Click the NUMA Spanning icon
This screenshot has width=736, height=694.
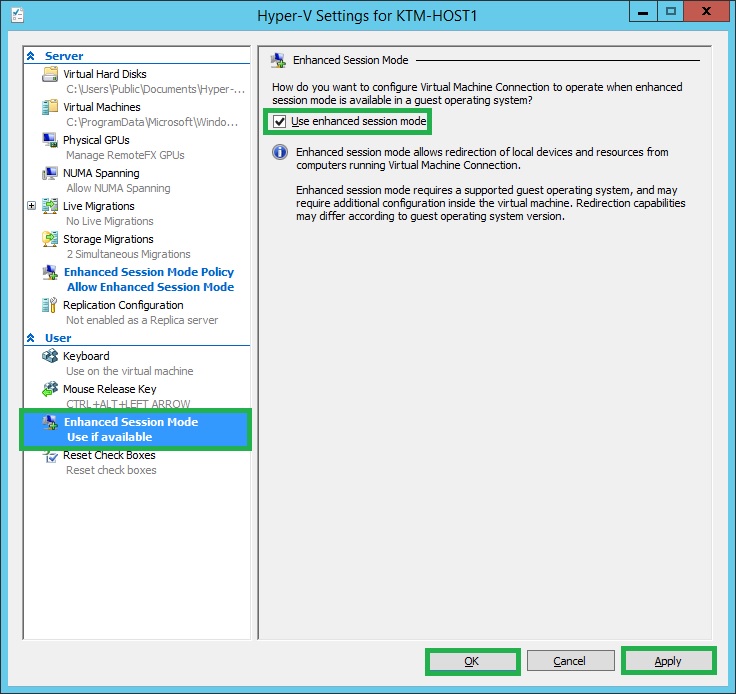[x=50, y=173]
